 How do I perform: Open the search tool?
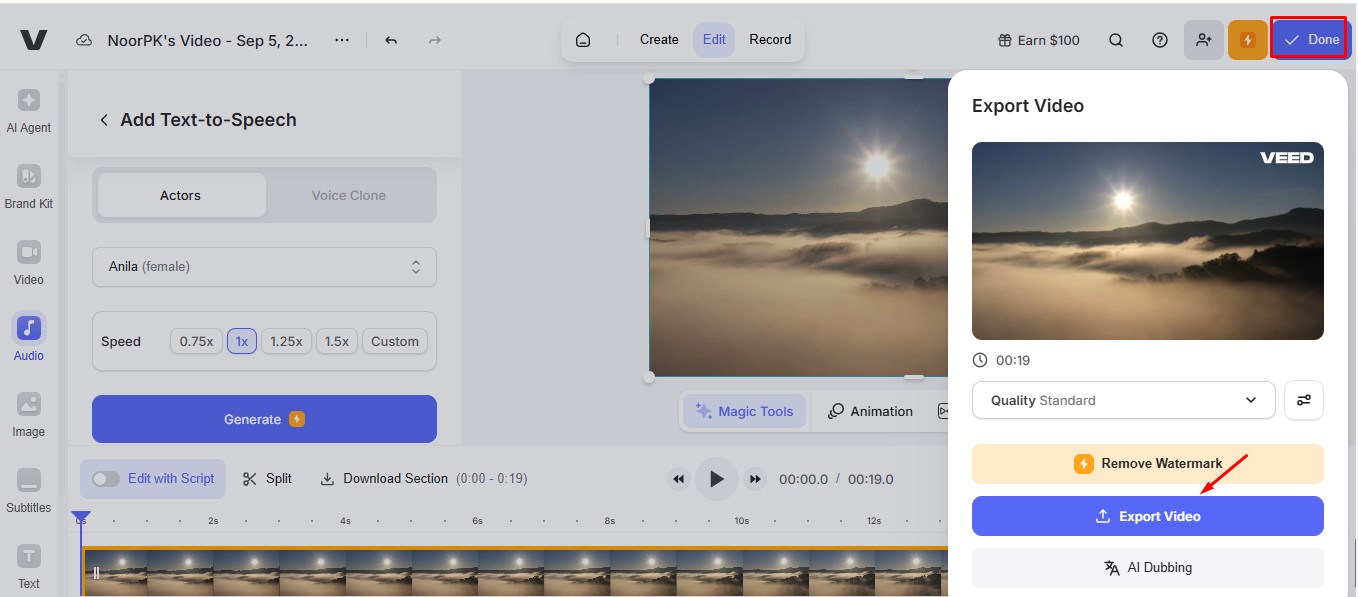point(1115,40)
